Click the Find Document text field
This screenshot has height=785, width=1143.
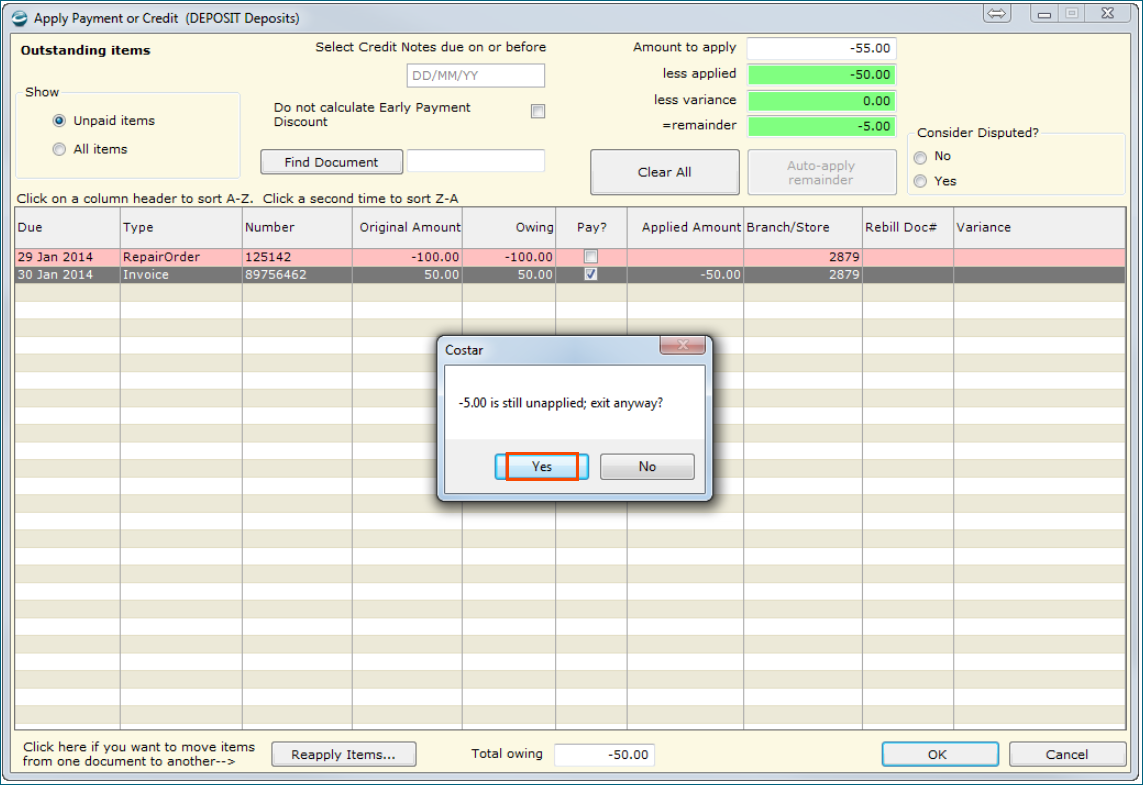point(475,161)
